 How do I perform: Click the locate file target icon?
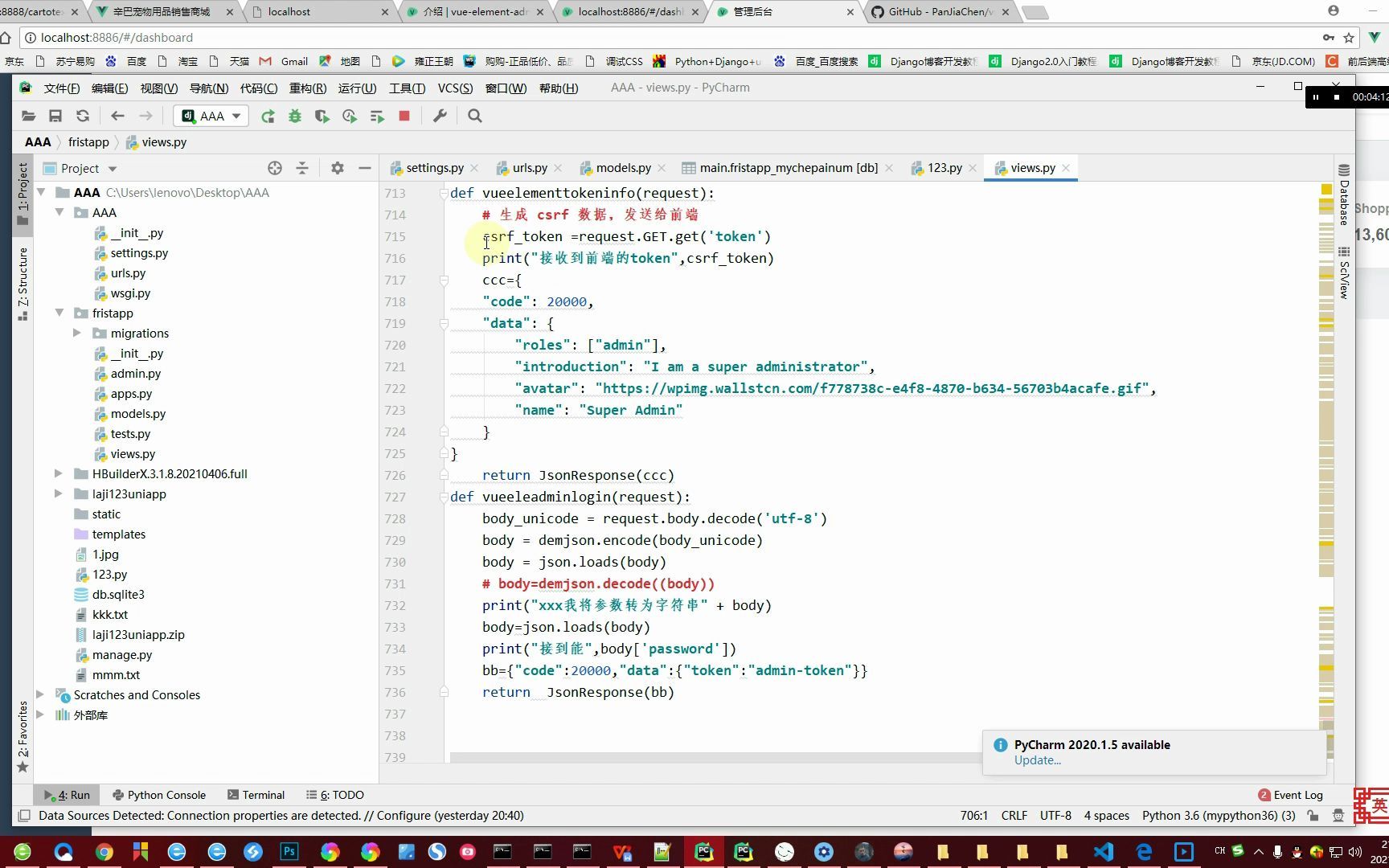(275, 168)
